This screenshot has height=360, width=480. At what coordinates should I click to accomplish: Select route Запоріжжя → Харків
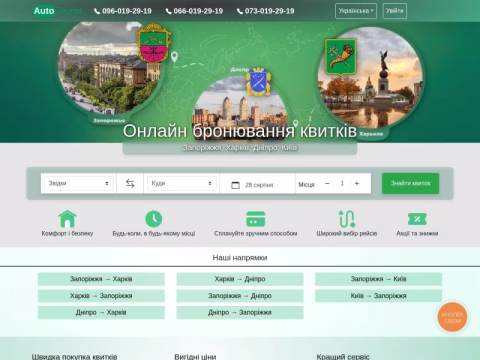pos(101,279)
